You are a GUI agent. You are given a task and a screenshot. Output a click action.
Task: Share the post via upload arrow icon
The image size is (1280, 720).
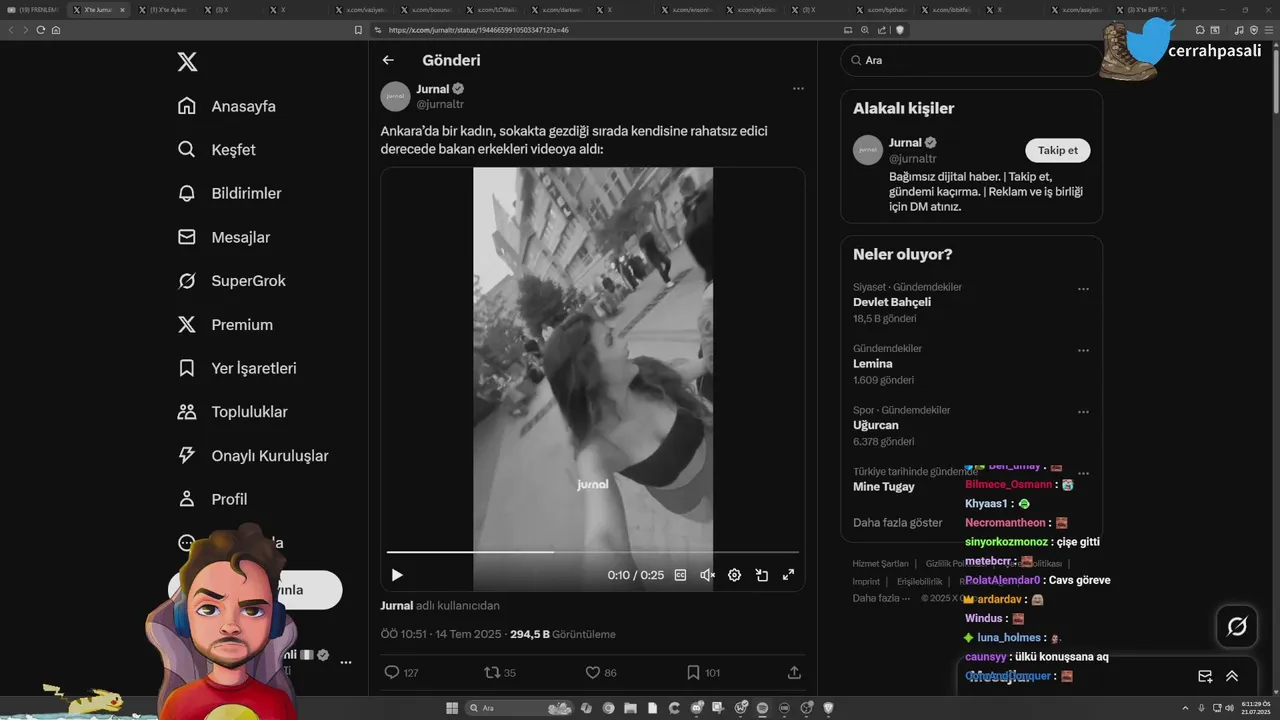(x=795, y=673)
